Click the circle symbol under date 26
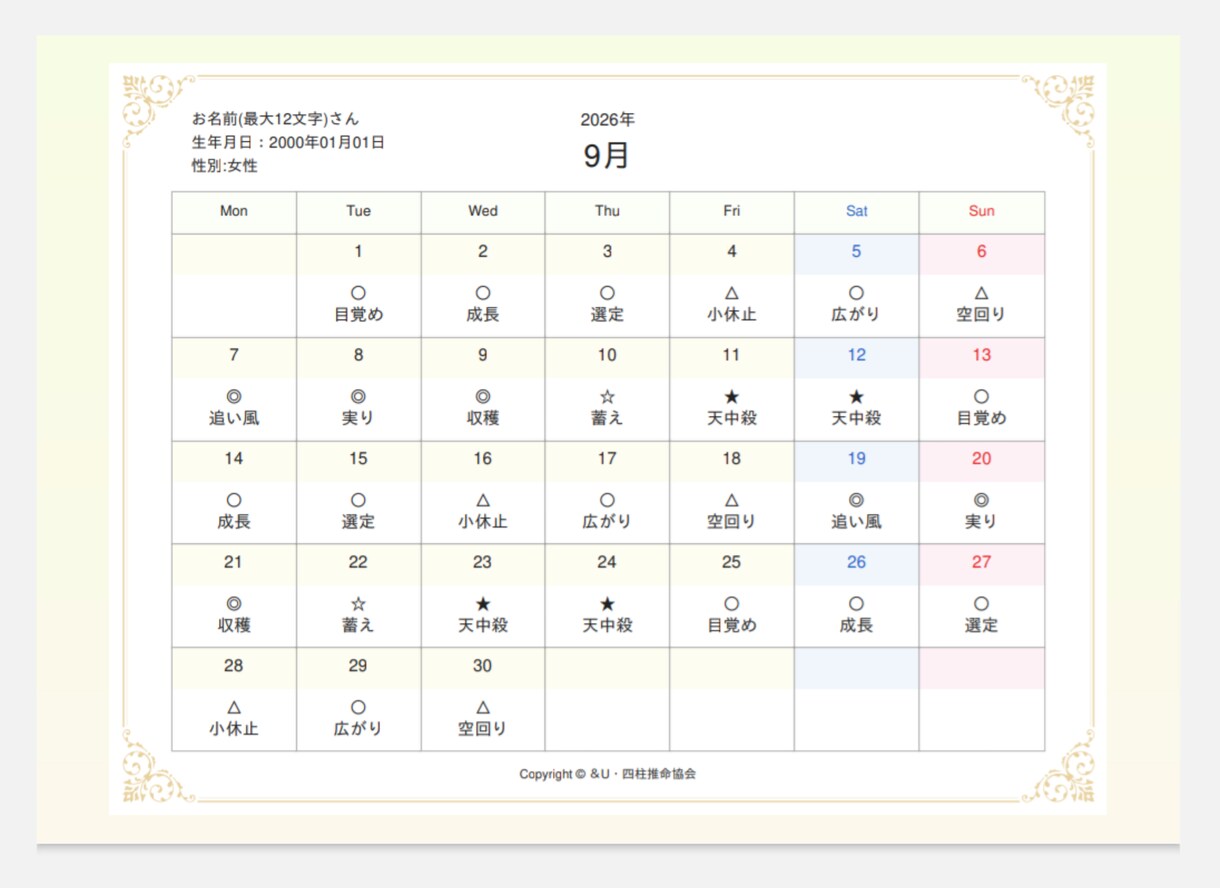1220x888 pixels. tap(856, 604)
